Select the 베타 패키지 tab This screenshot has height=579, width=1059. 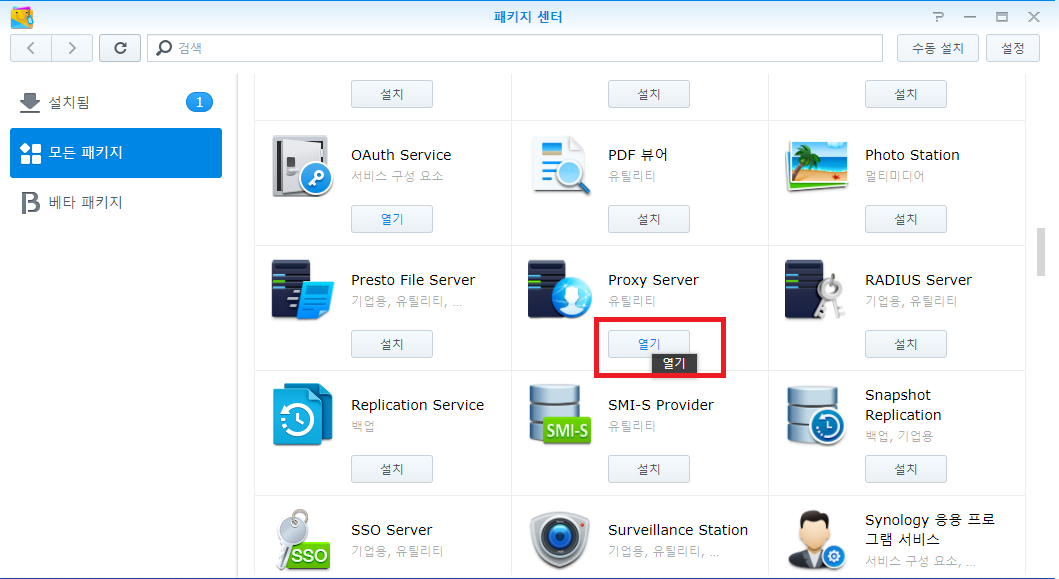click(x=116, y=203)
